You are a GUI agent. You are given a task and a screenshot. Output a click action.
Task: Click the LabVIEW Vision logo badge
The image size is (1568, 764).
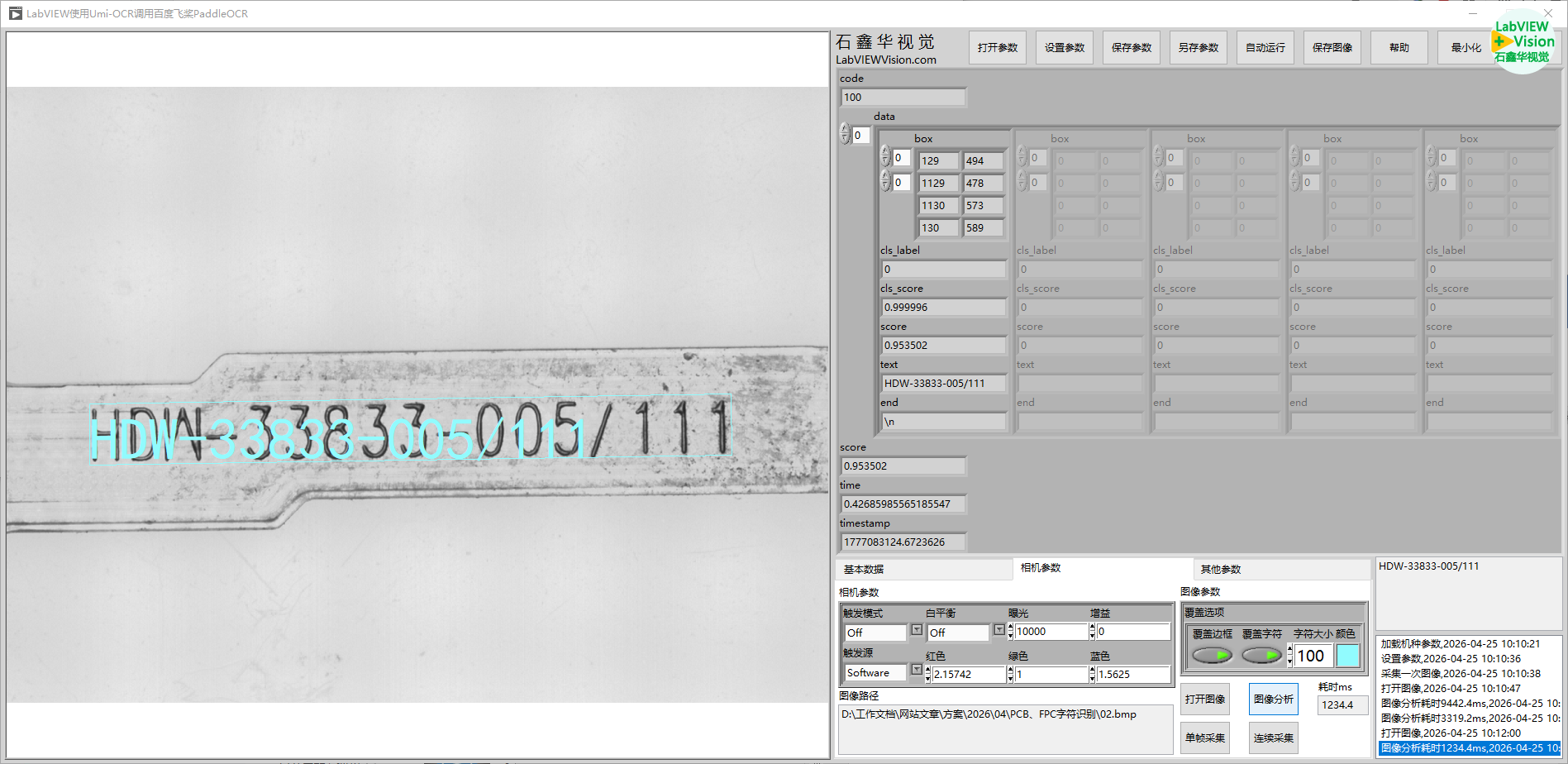1523,42
